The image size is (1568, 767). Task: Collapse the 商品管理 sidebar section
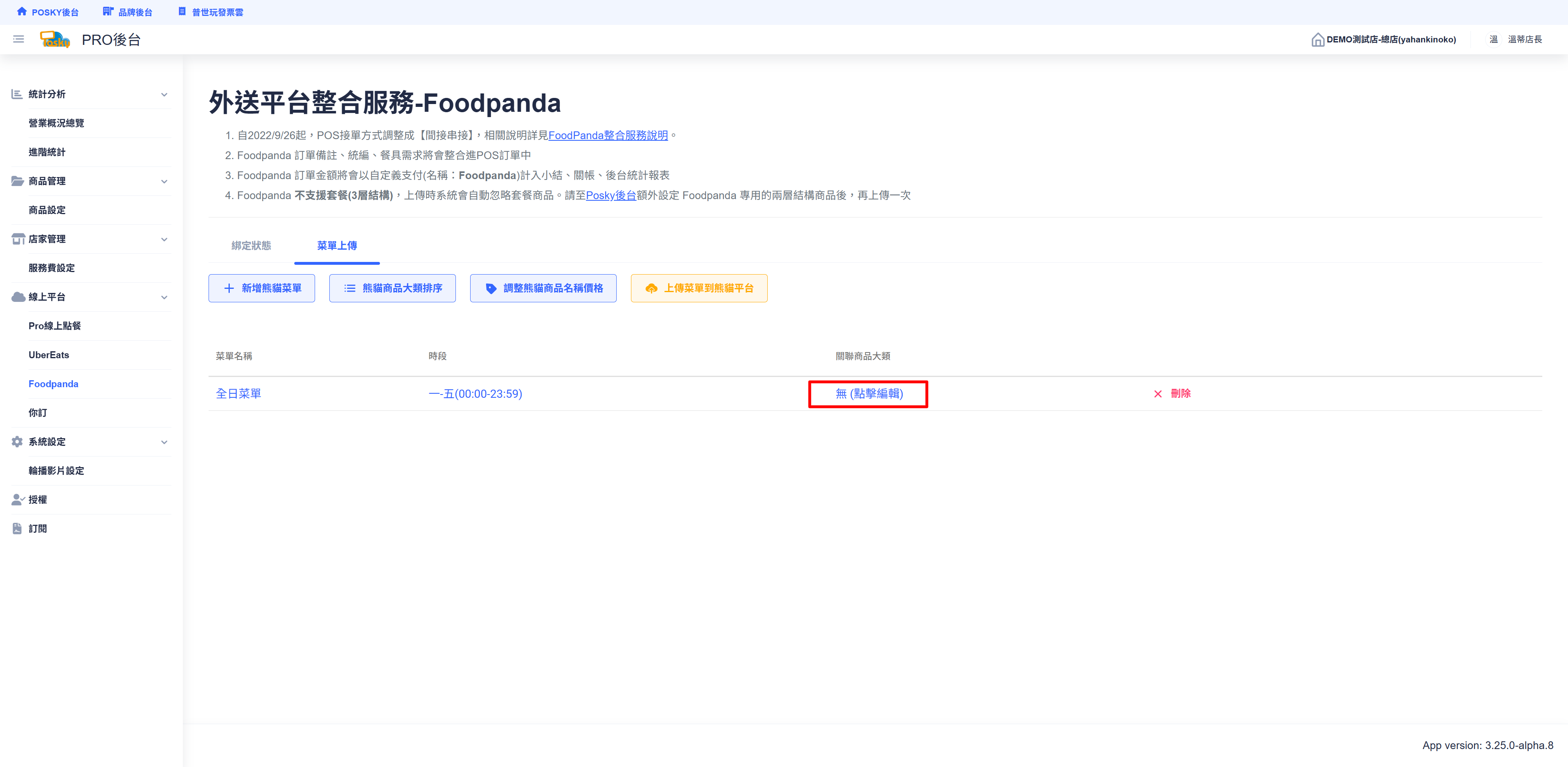click(164, 181)
